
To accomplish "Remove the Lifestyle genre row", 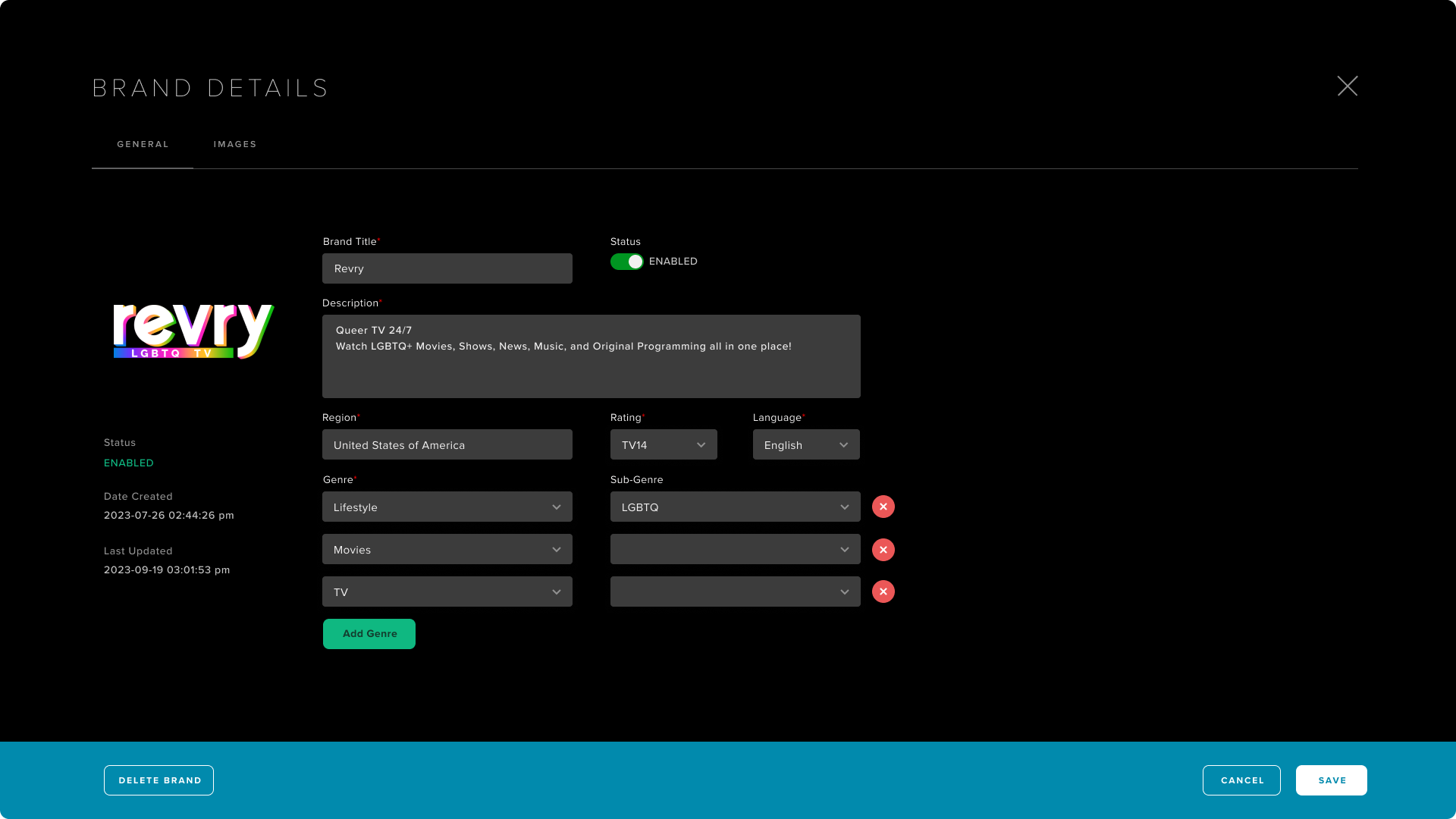I will 883,507.
